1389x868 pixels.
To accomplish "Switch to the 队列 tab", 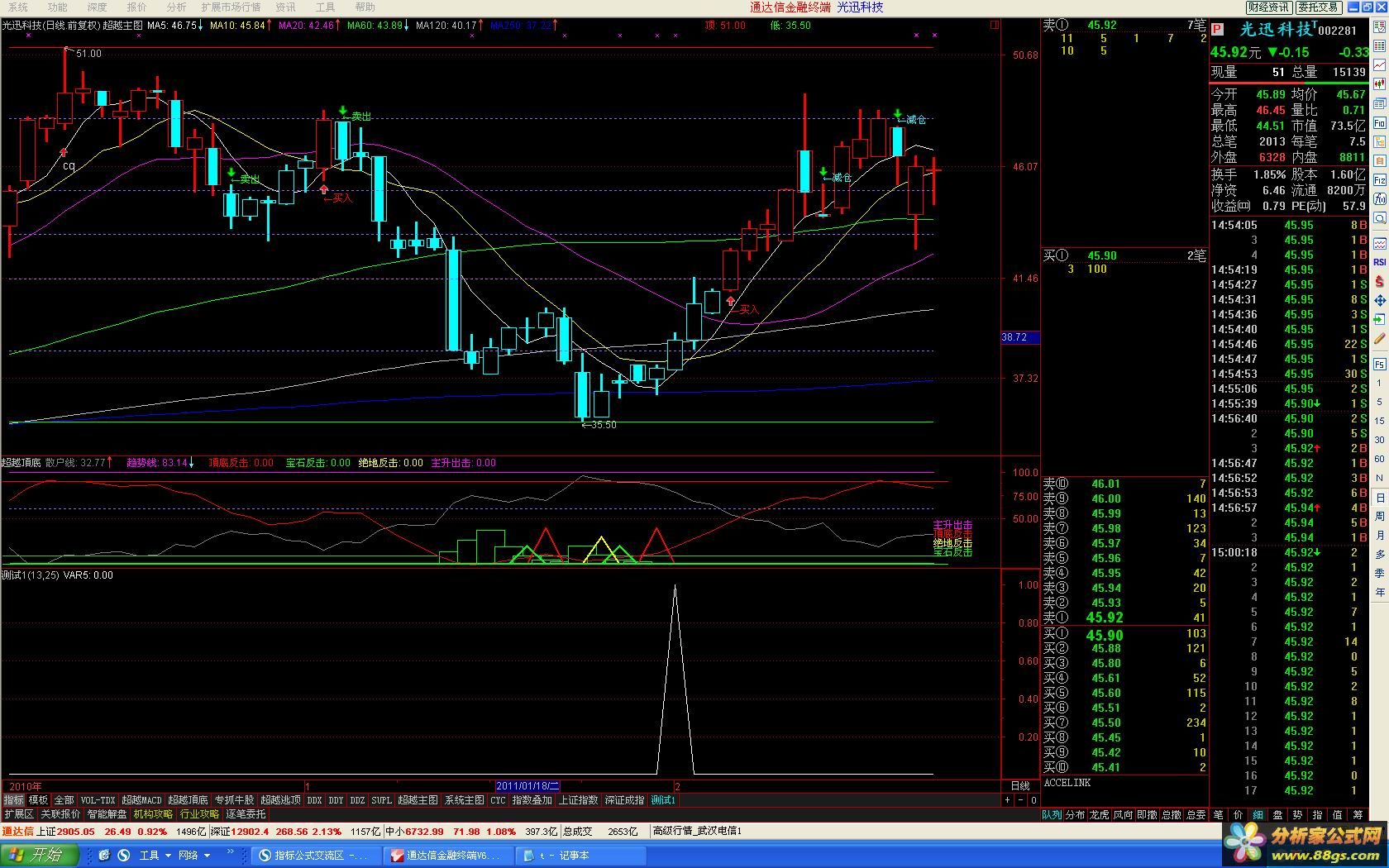I will point(1052,814).
